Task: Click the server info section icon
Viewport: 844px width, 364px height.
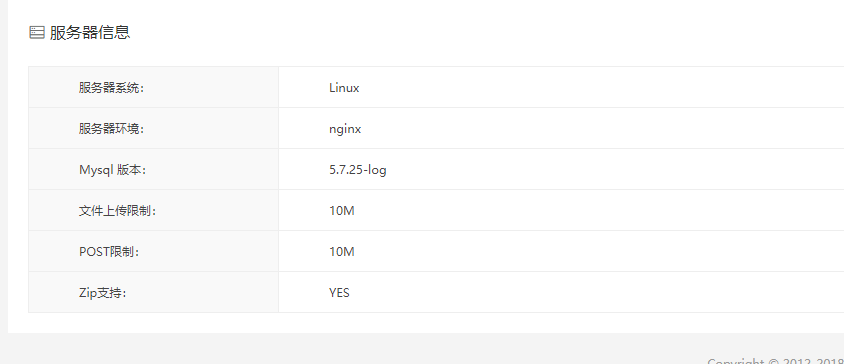Action: tap(37, 32)
